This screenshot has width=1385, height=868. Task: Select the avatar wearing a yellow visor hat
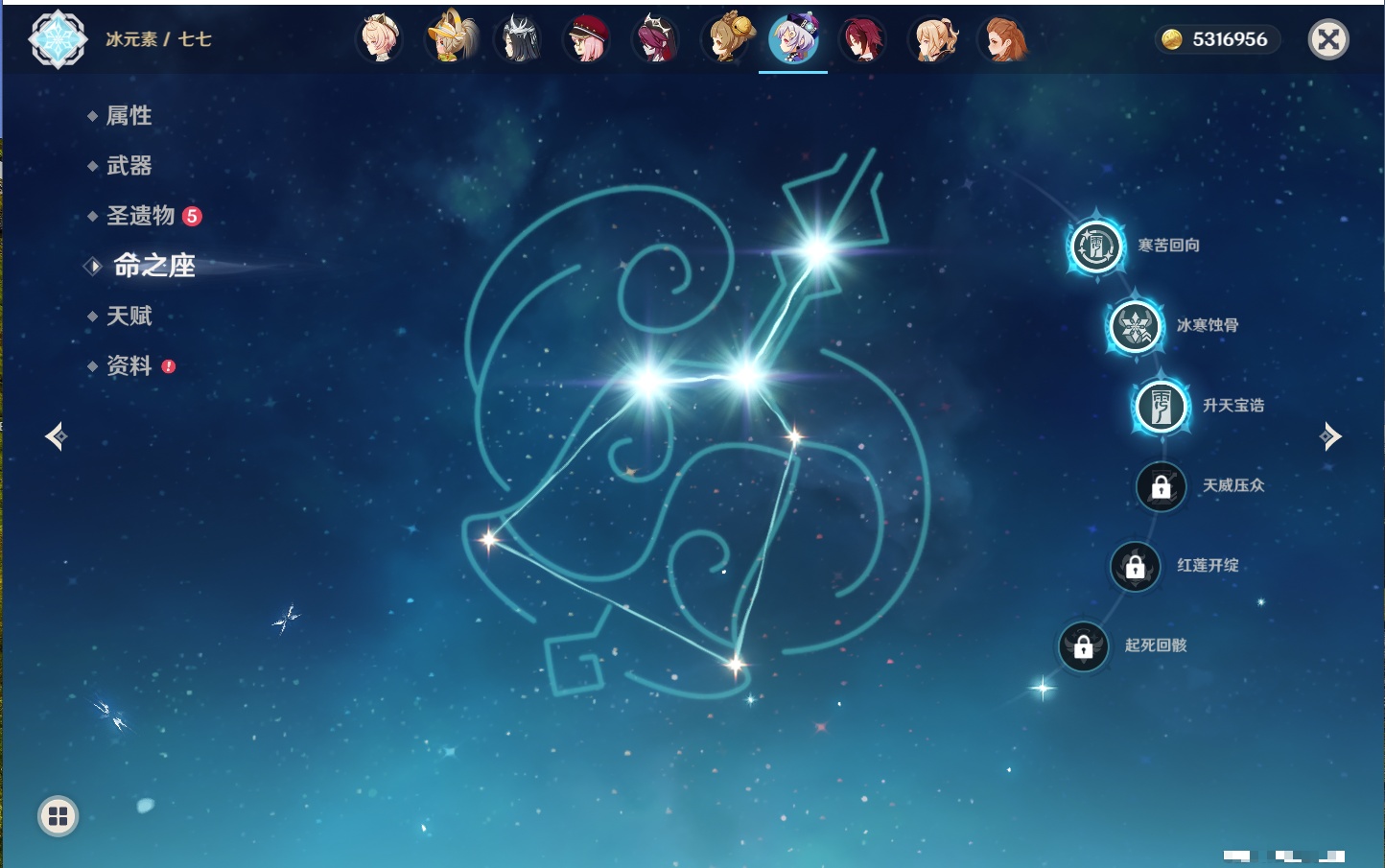point(452,37)
